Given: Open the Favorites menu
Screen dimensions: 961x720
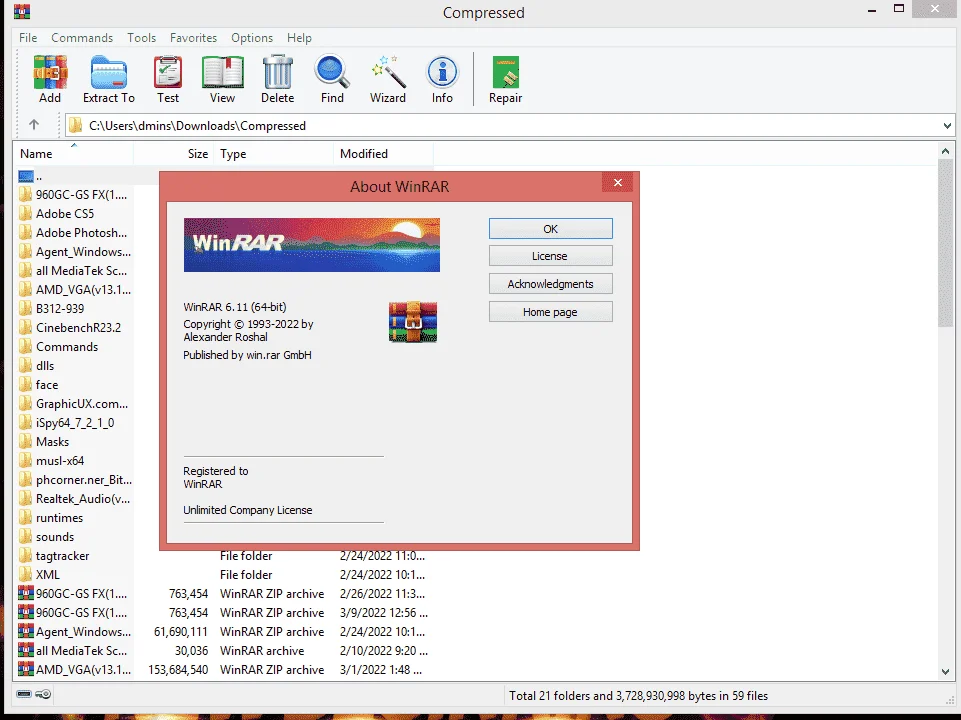Looking at the screenshot, I should [x=193, y=37].
